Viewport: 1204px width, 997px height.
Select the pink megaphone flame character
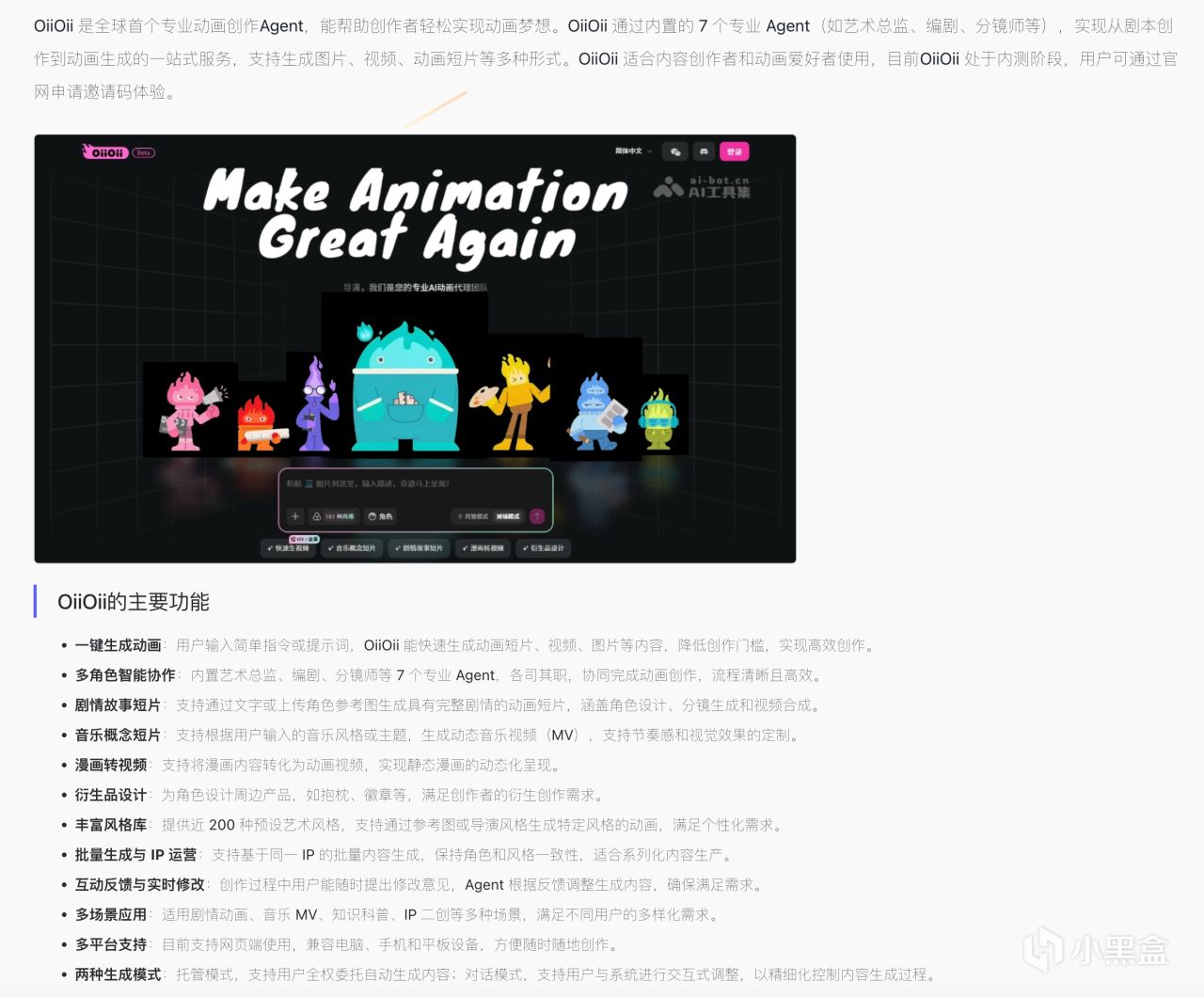coord(191,410)
